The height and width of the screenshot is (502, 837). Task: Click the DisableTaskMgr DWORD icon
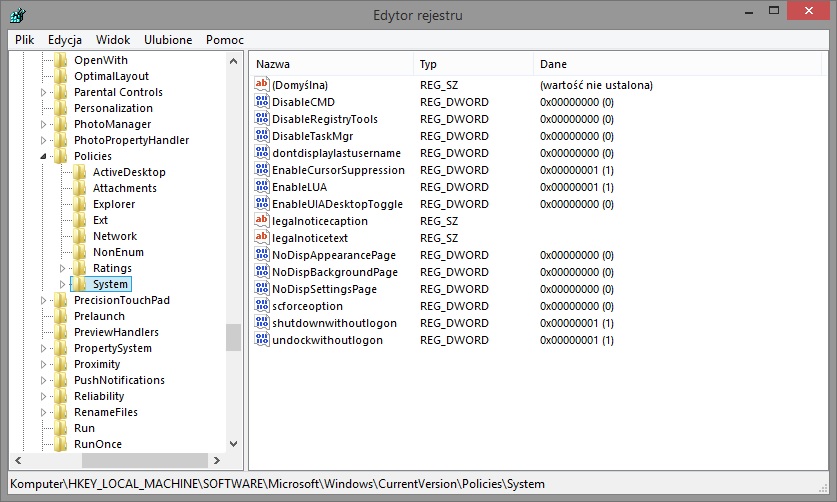tap(262, 136)
